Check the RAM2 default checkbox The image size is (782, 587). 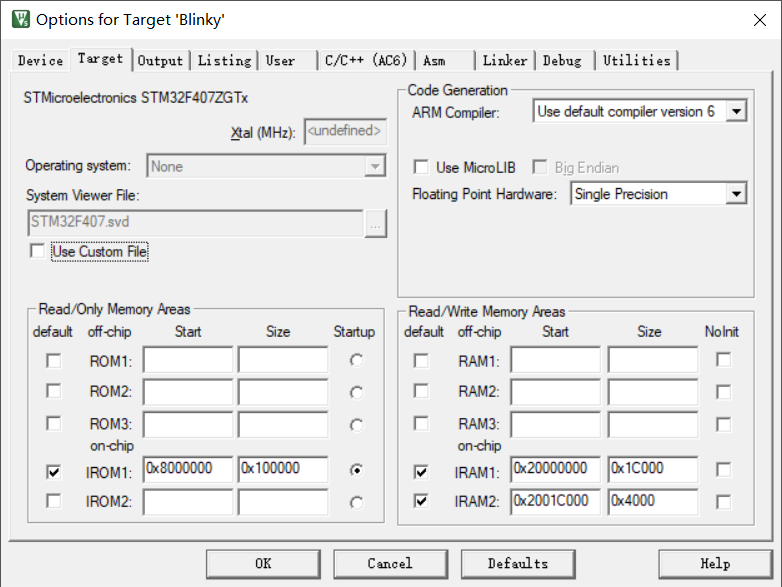(421, 391)
